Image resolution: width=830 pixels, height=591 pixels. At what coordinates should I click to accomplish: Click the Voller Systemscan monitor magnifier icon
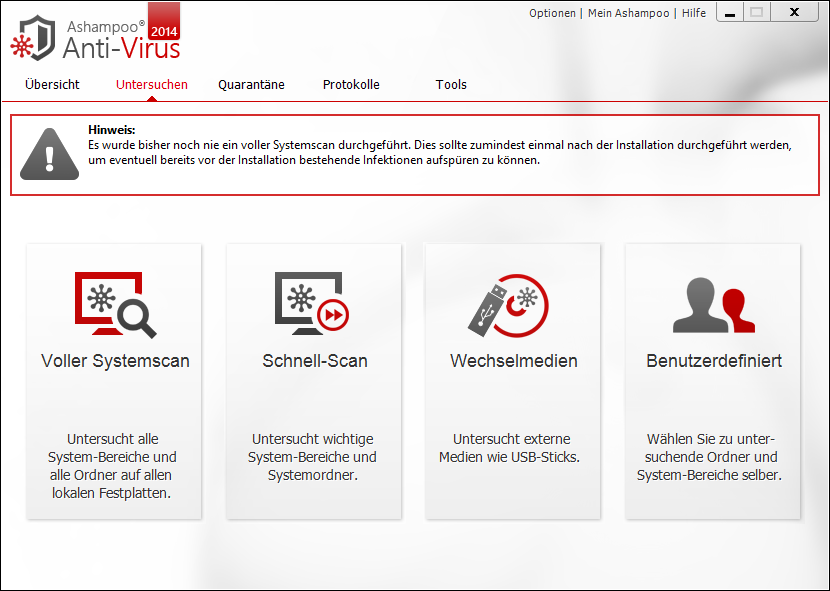tap(115, 305)
